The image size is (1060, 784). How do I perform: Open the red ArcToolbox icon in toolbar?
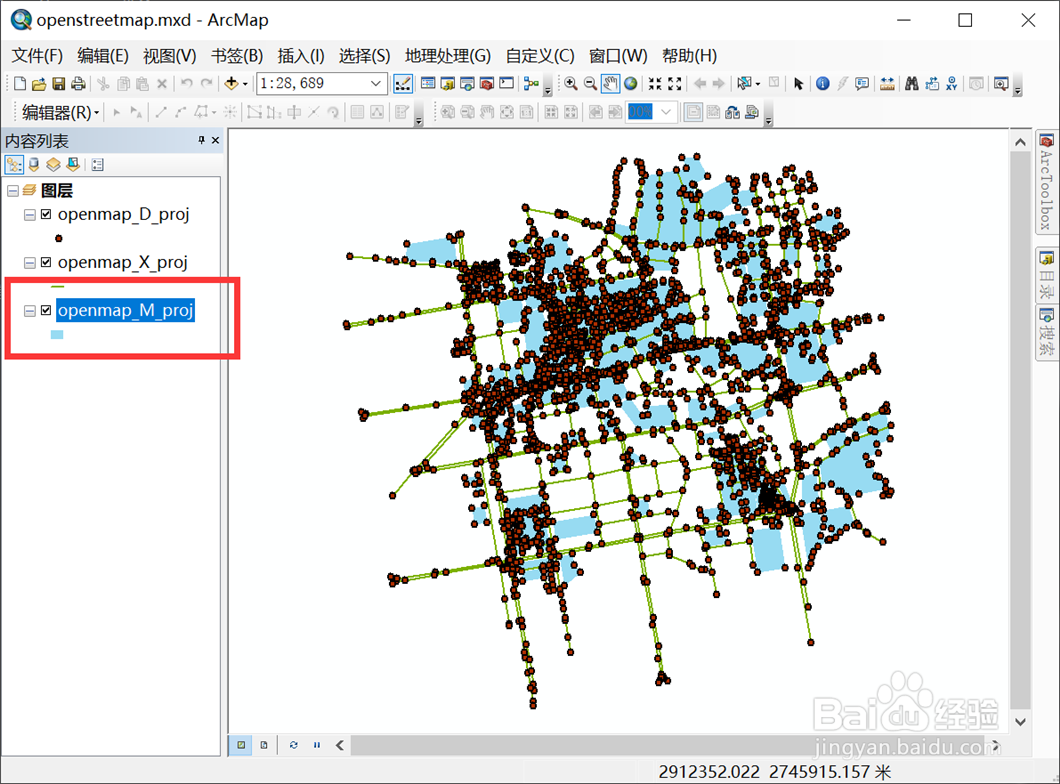487,83
